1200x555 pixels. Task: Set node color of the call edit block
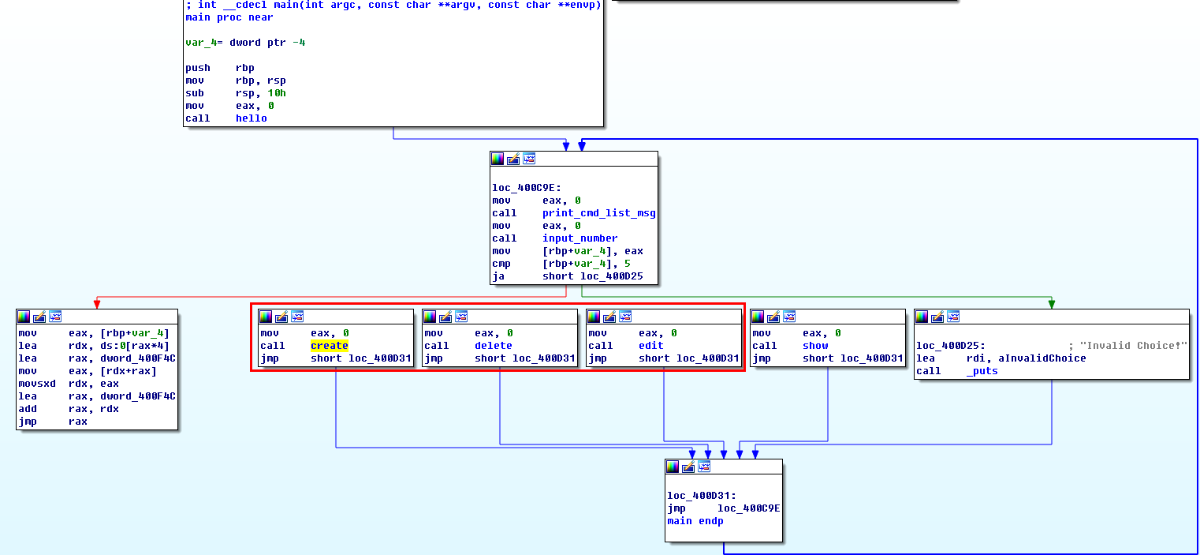point(594,316)
